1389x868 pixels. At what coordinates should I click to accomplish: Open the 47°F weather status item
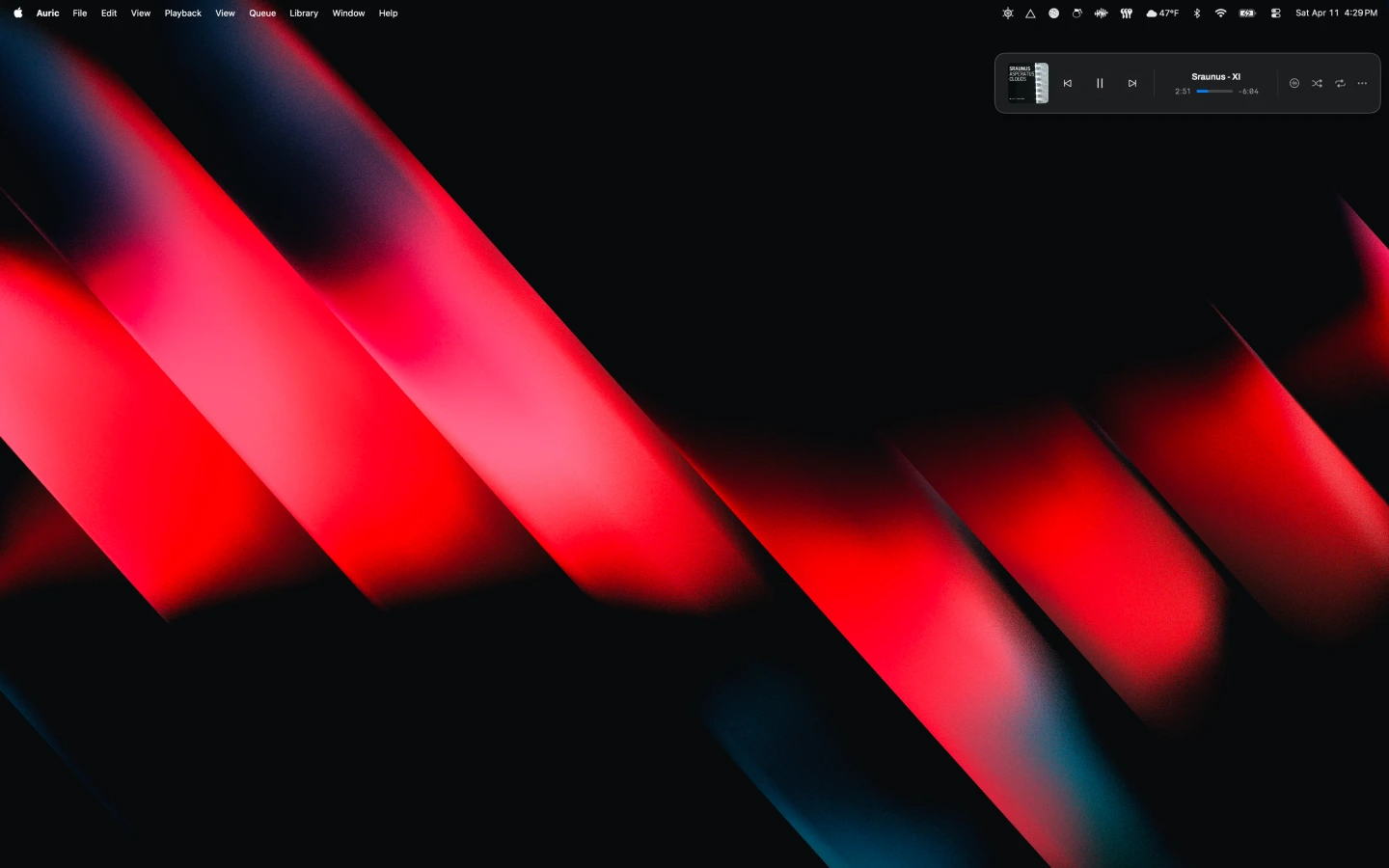coord(1162,14)
